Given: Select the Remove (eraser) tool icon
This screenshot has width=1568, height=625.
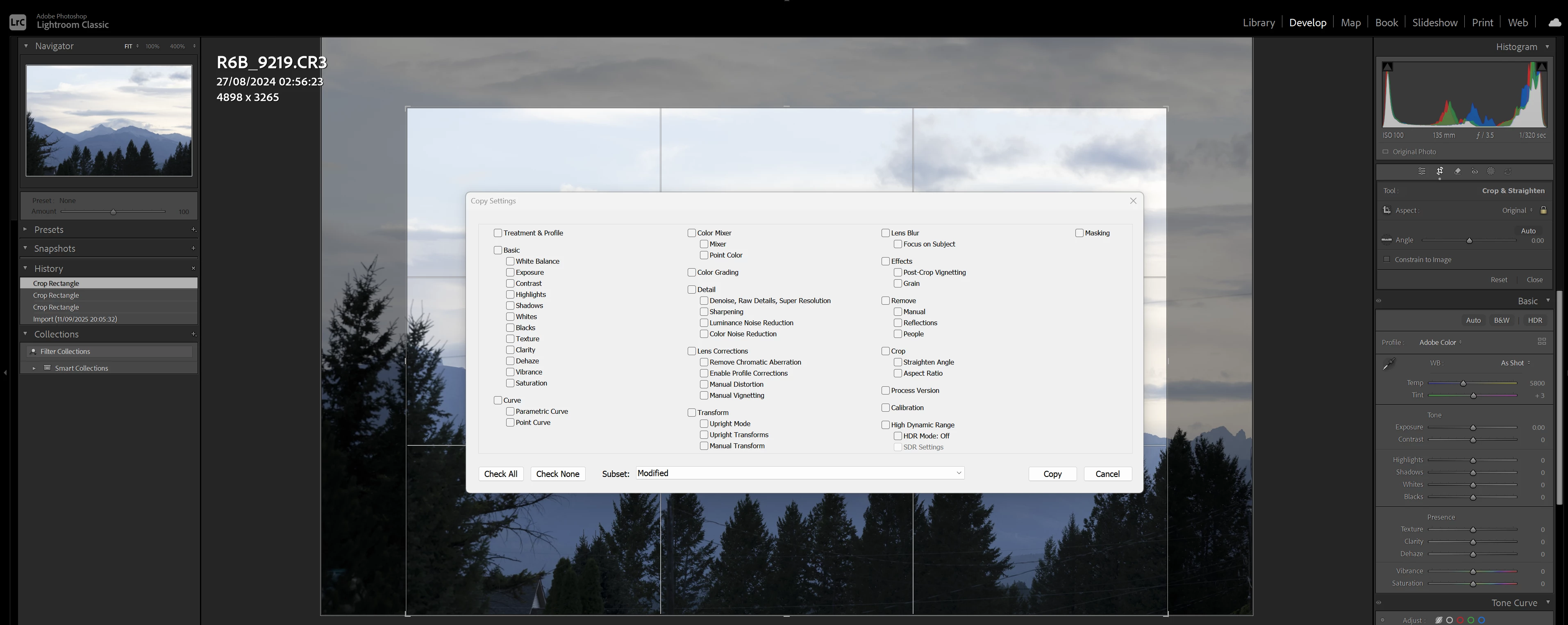Looking at the screenshot, I should [1457, 171].
